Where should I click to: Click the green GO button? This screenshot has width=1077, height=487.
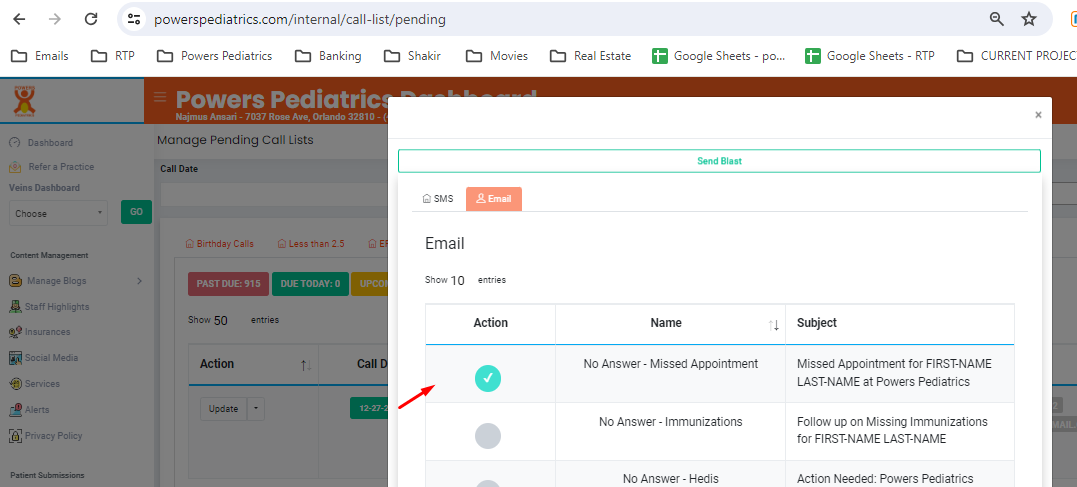tap(134, 212)
